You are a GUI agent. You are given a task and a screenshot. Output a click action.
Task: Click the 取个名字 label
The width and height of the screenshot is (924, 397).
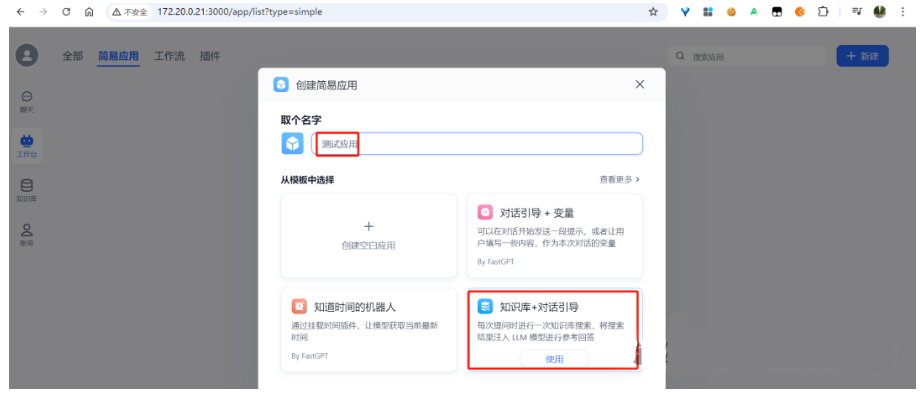click(301, 120)
